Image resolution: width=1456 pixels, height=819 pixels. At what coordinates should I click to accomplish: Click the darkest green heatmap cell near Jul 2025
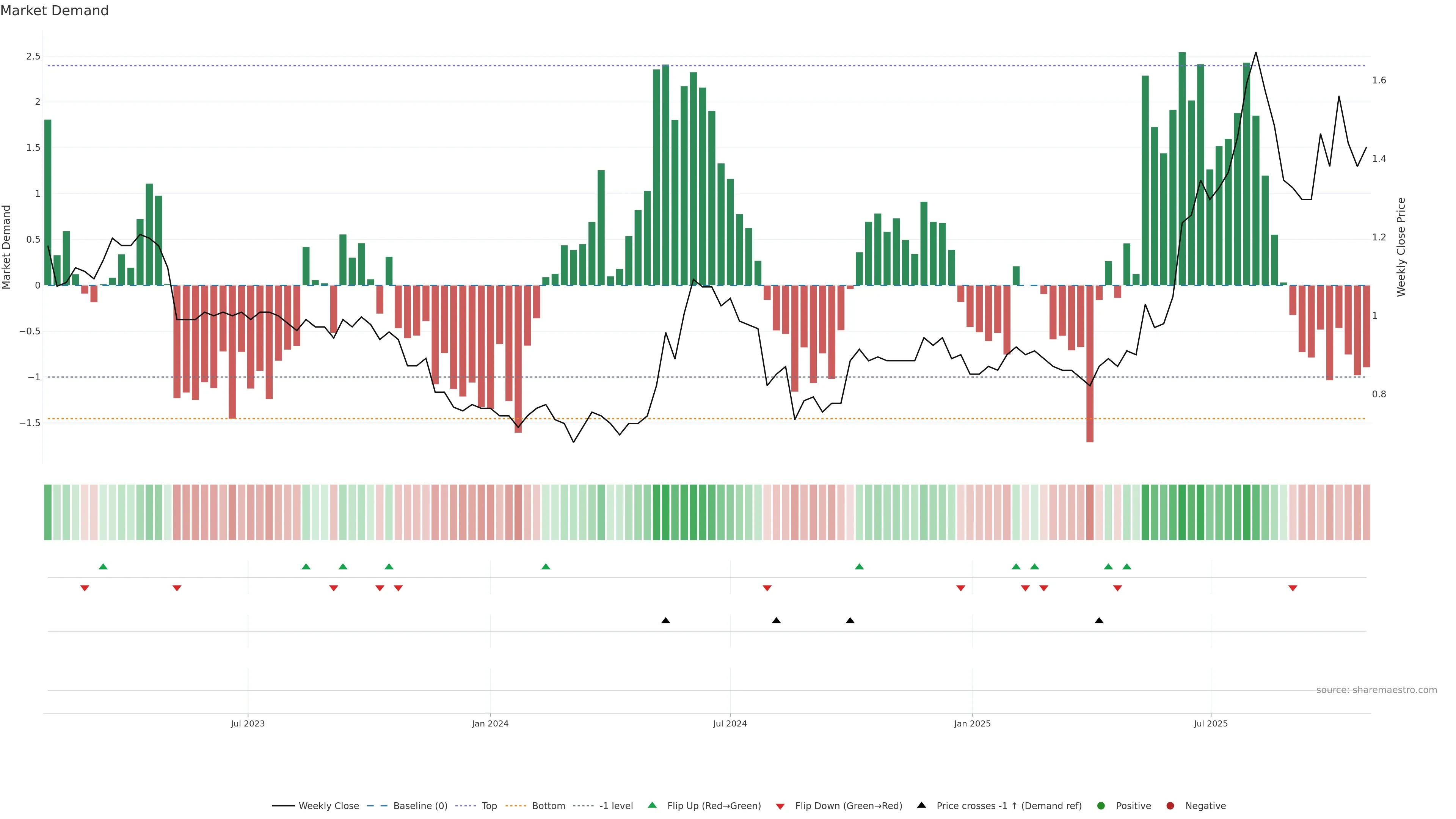click(1182, 512)
